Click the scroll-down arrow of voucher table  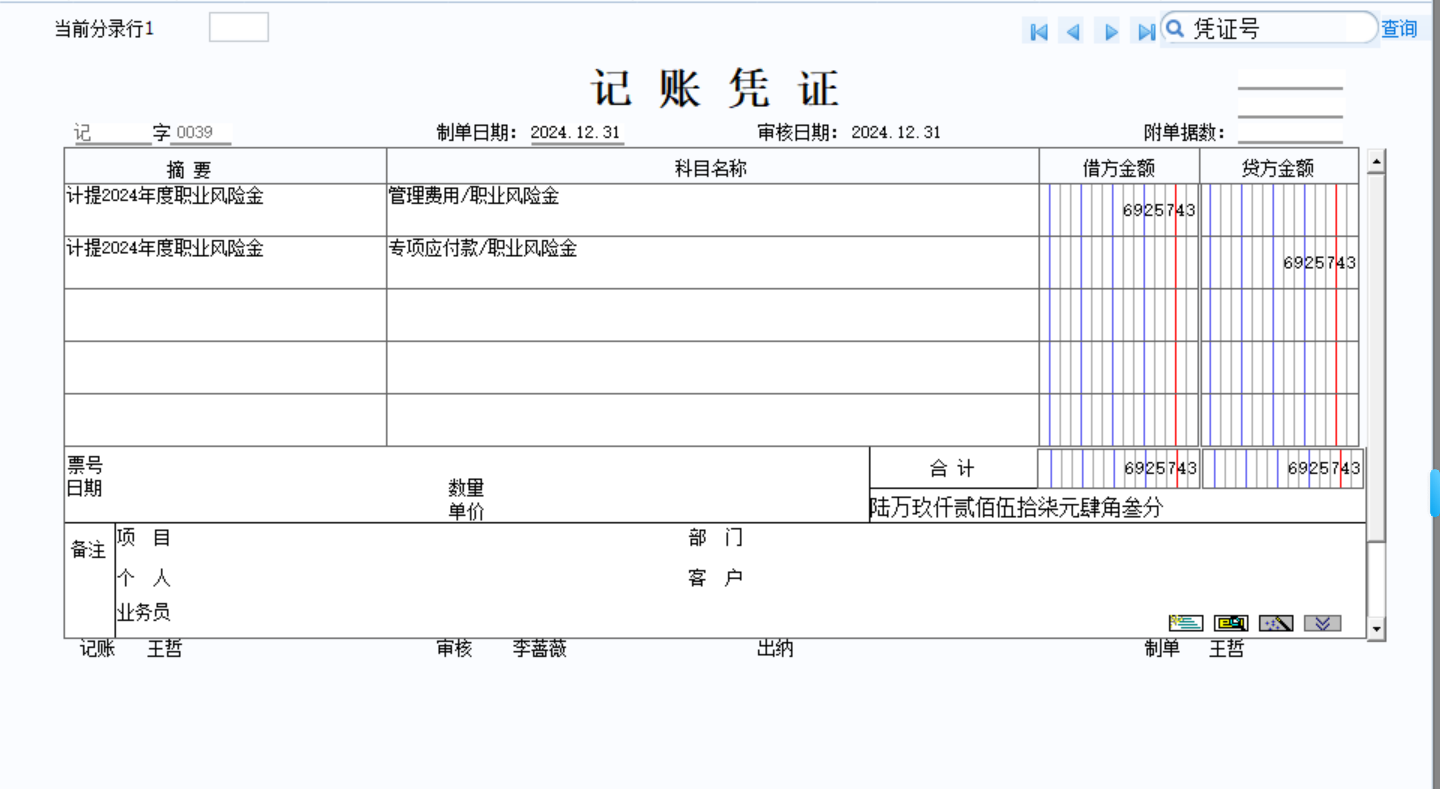pyautogui.click(x=1376, y=628)
